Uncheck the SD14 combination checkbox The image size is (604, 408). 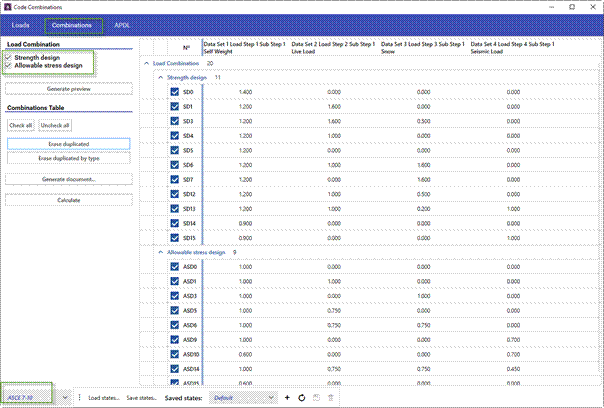tap(174, 223)
